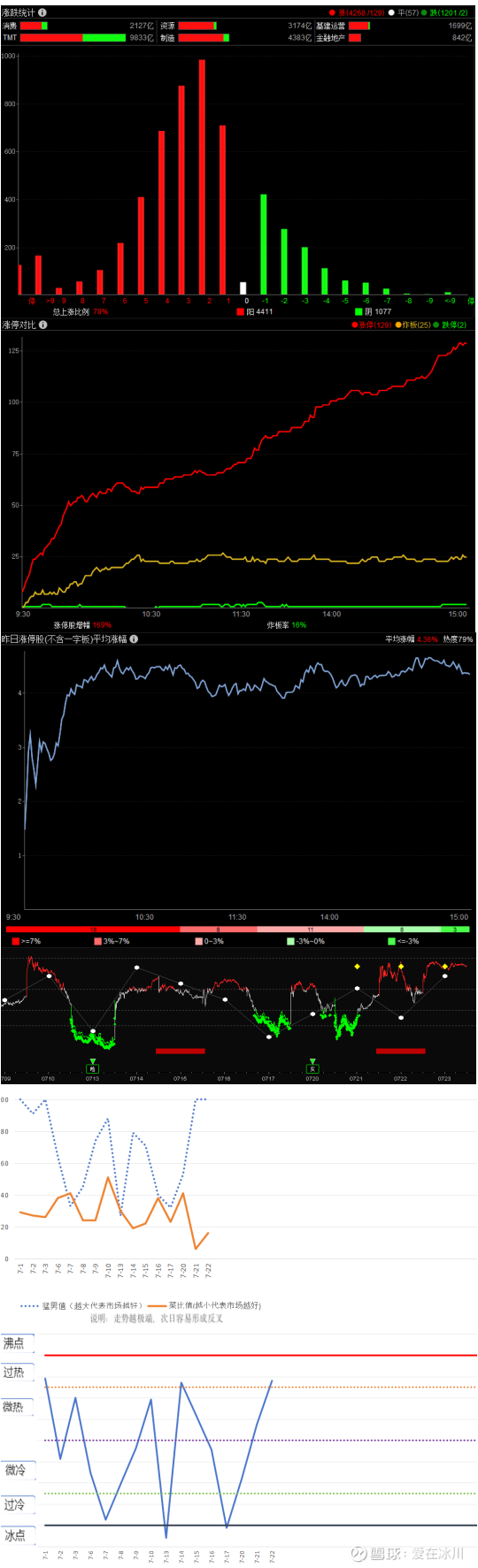Click the green 阴 1077 legend square
Screen dimensions: 478x1568
pos(358,311)
